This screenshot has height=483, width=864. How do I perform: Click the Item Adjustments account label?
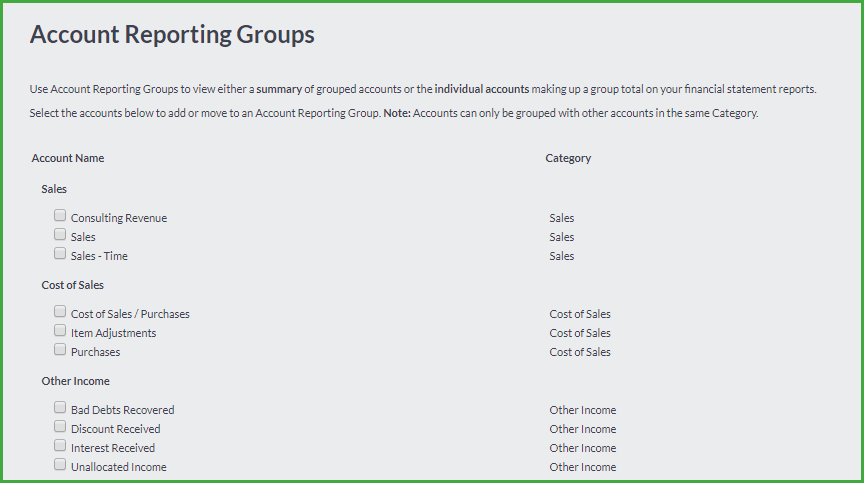[114, 333]
